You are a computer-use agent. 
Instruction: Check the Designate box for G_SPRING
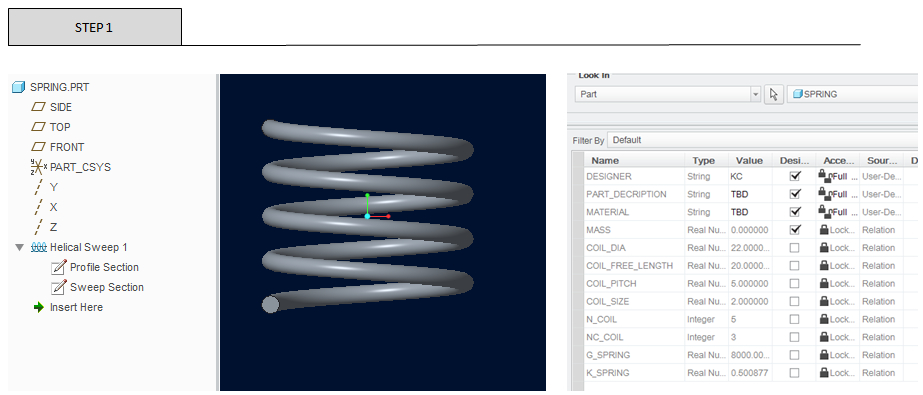(795, 355)
